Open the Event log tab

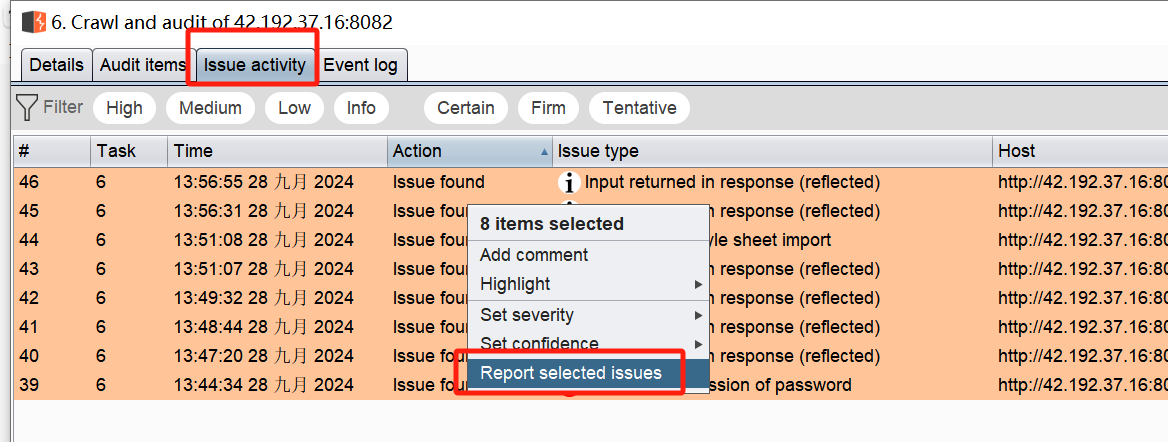coord(360,65)
